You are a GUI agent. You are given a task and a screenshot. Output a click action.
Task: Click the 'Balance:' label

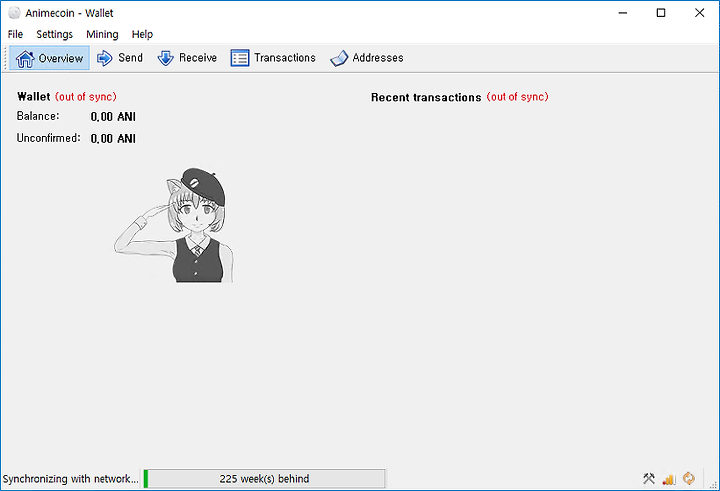[x=38, y=116]
